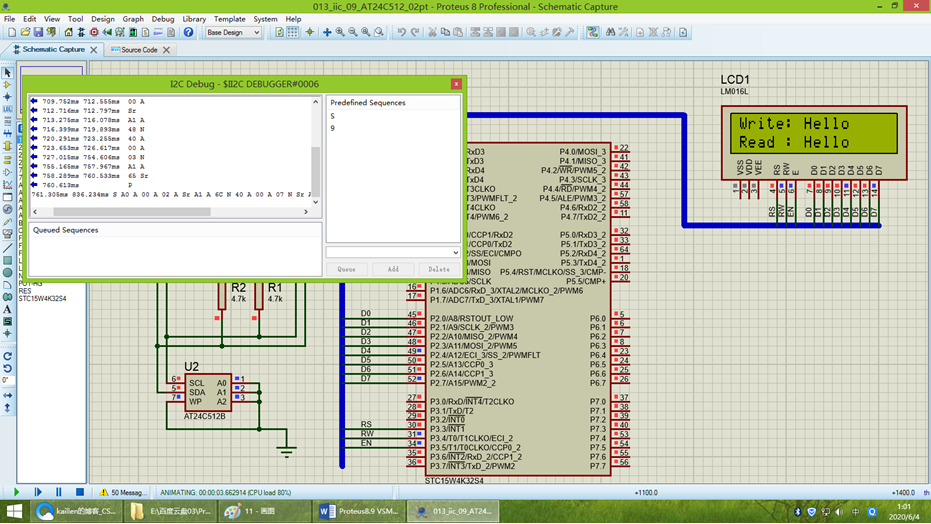
Task: Search and tag with the binoculars icon
Action: pyautogui.click(x=610, y=33)
